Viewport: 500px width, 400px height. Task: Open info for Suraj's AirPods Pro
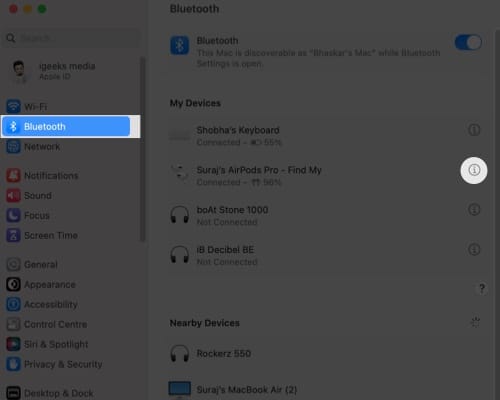pos(474,170)
